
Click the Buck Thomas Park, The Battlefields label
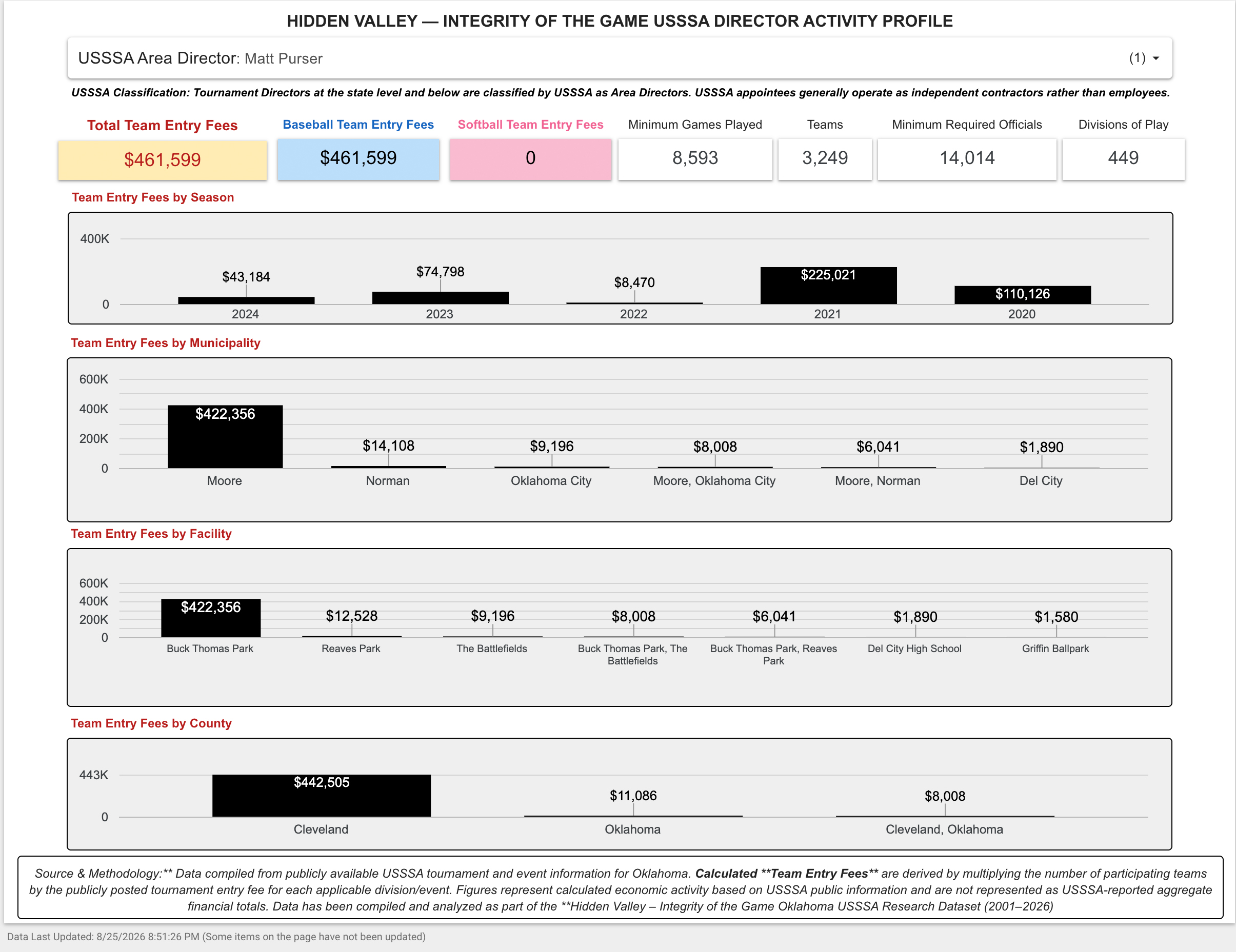coord(633,655)
